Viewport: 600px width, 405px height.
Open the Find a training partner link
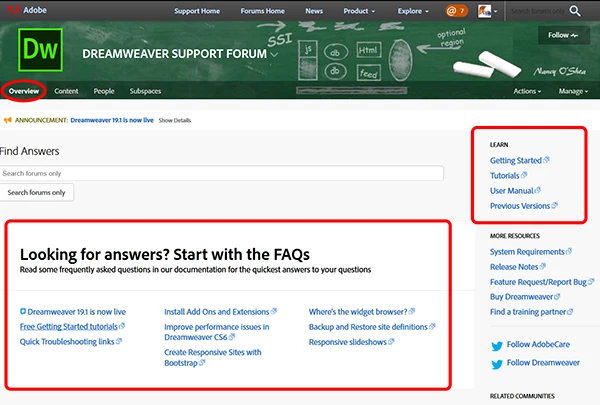[528, 312]
